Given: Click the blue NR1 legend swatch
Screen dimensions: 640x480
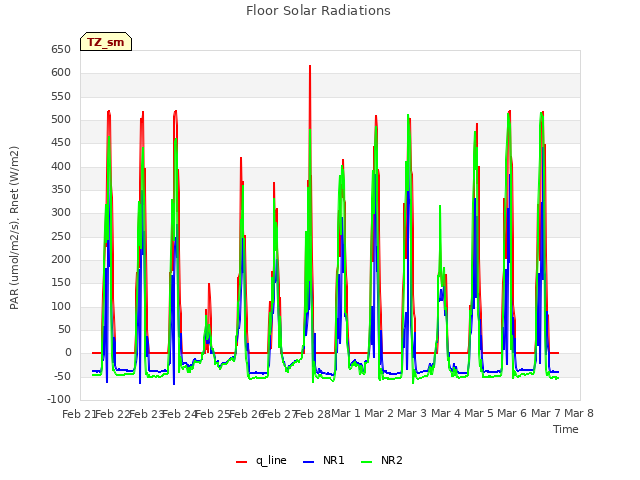Looking at the screenshot, I should click(x=309, y=462).
